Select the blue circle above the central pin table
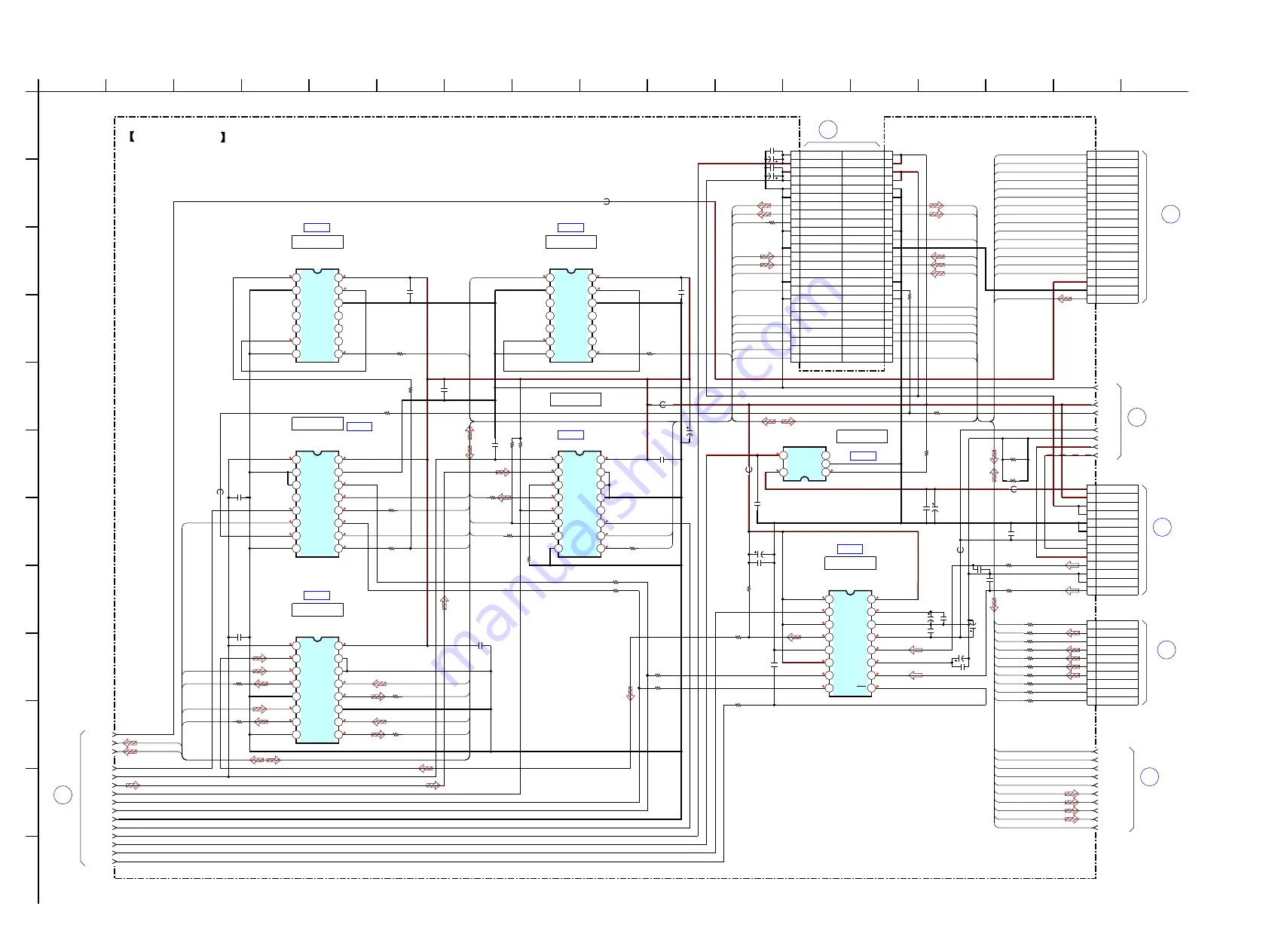 click(827, 130)
